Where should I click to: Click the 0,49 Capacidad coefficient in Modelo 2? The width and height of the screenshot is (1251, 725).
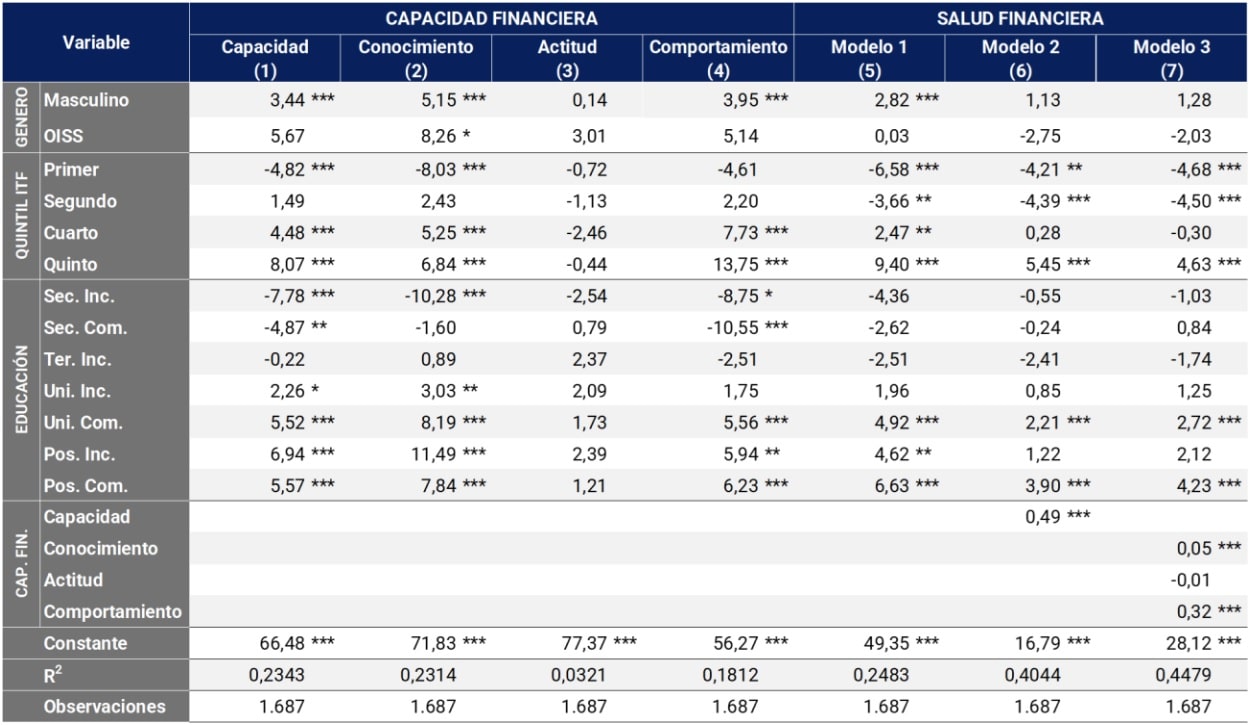[x=1040, y=518]
